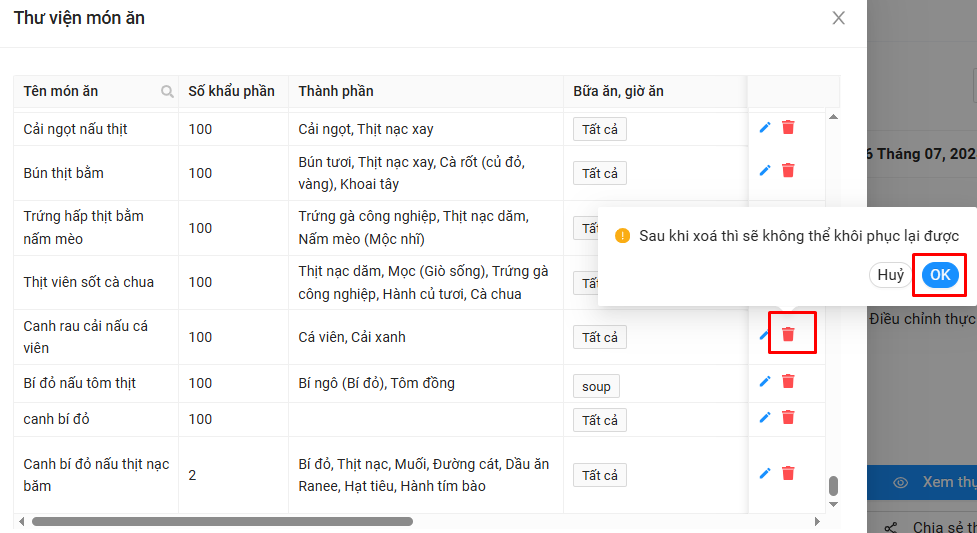The height and width of the screenshot is (533, 977).
Task: Open the pencil editor for canh bí đỏ
Action: click(x=765, y=417)
